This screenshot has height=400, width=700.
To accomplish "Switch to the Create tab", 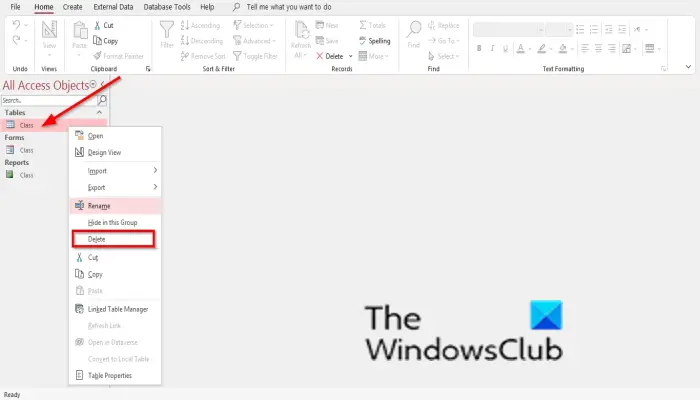I will tap(72, 7).
